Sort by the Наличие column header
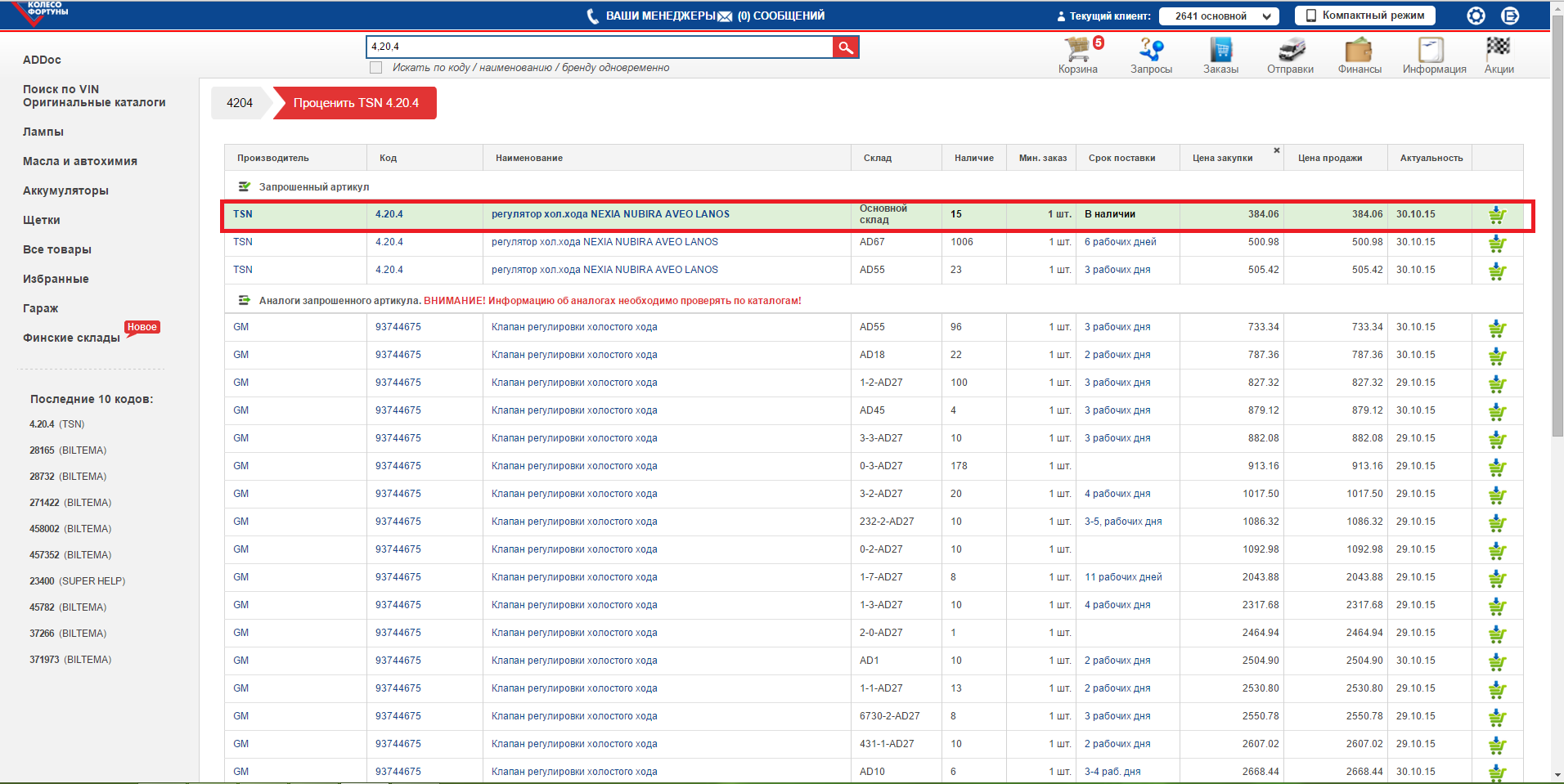The height and width of the screenshot is (784, 1564). point(974,158)
